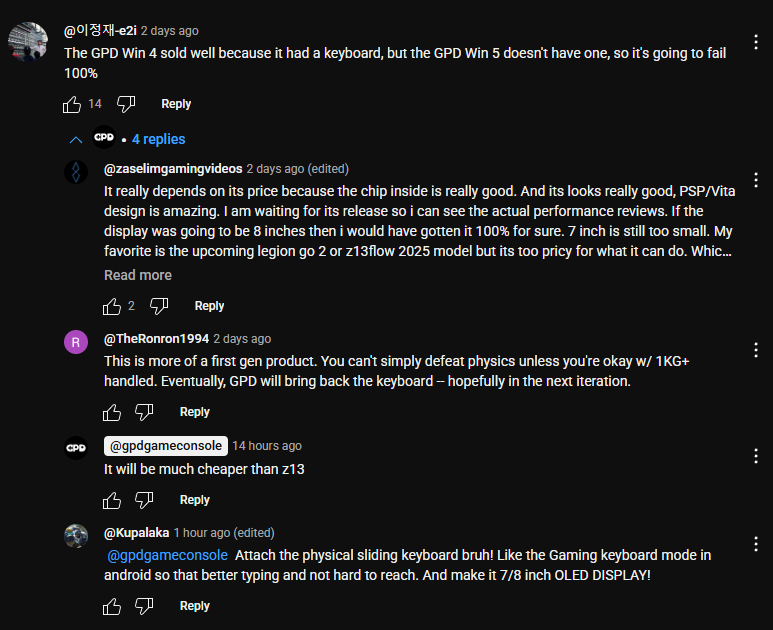Open @Kupalaka's profile picture

(76, 536)
